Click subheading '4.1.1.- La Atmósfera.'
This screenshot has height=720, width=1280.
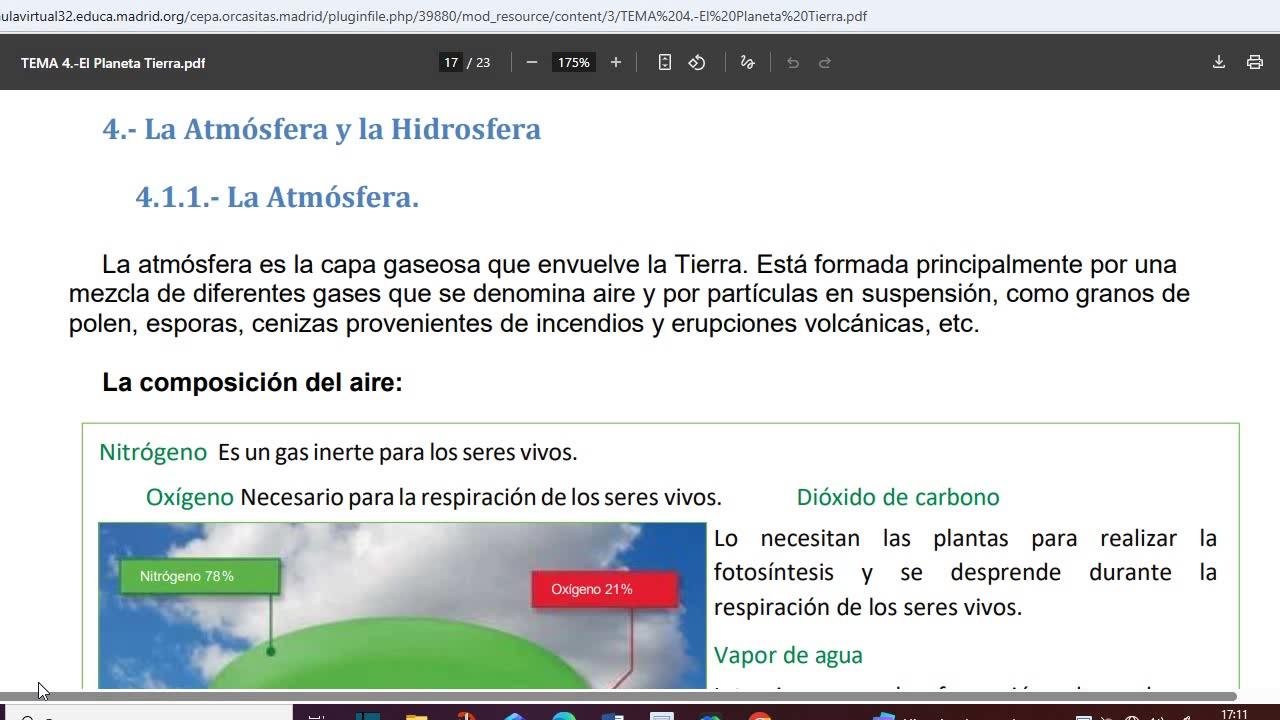pos(277,197)
